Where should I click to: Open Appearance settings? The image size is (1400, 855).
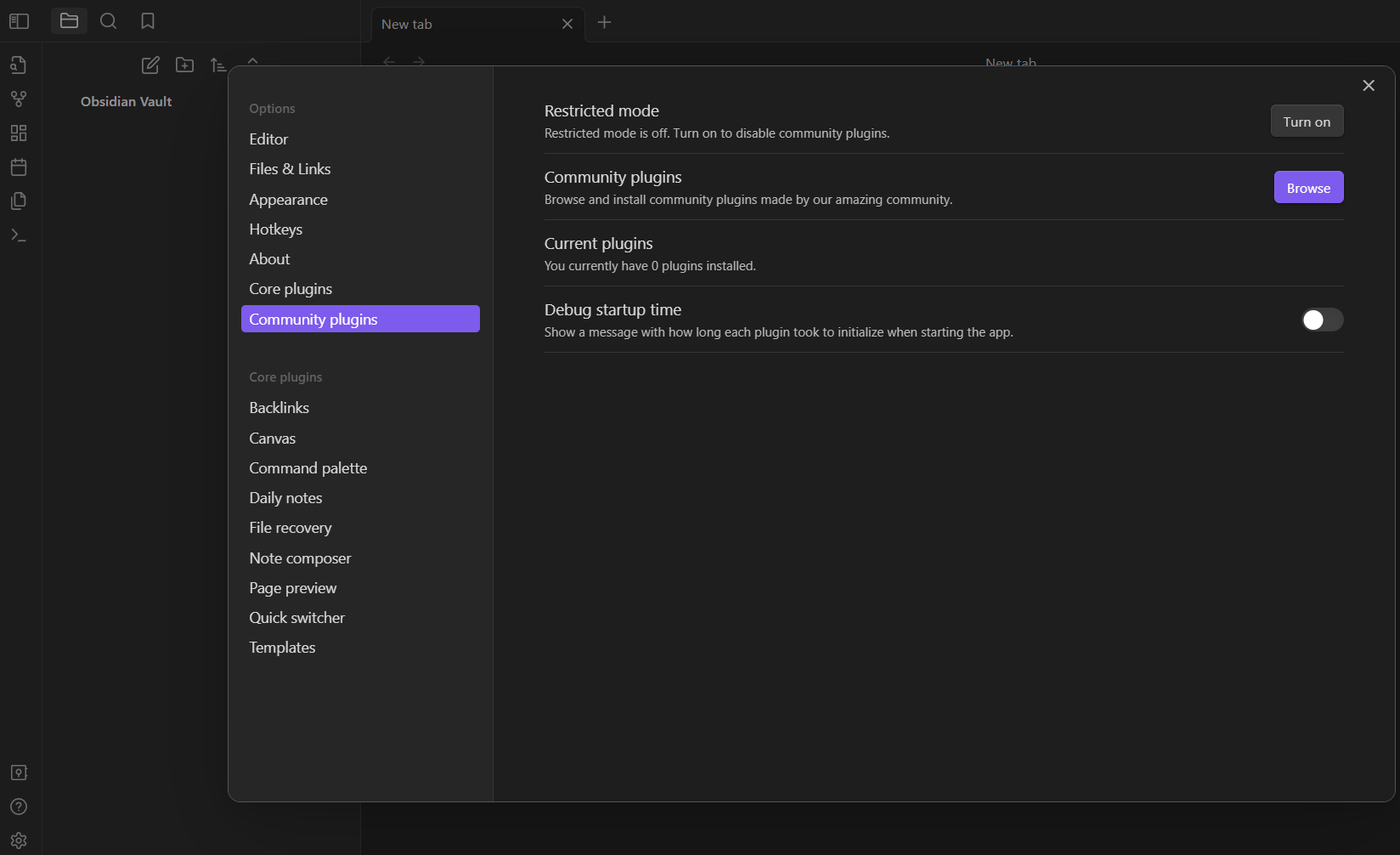[x=360, y=200]
